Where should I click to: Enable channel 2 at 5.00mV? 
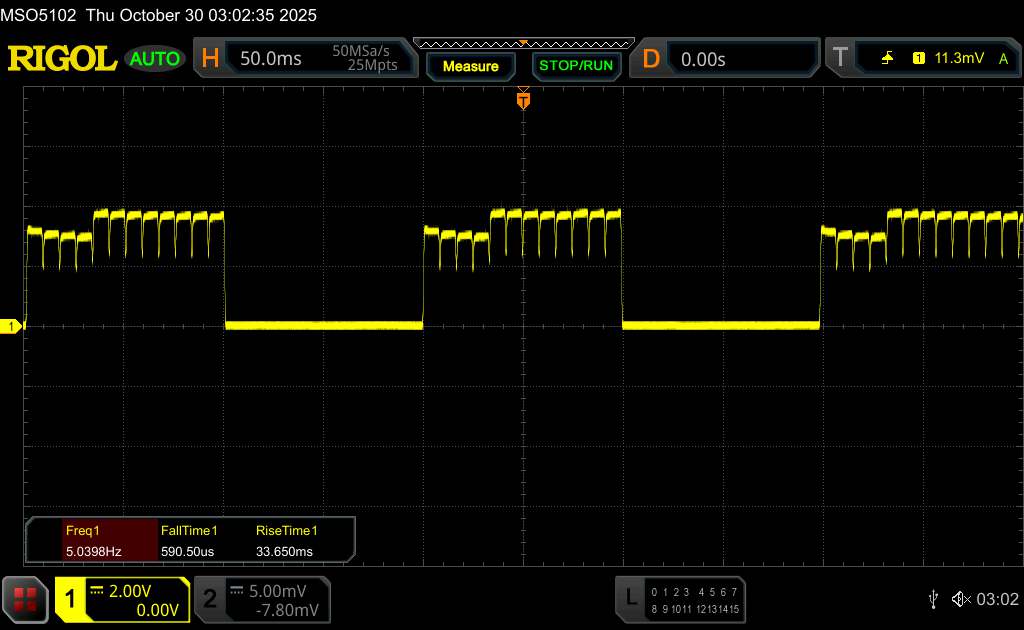tap(210, 599)
